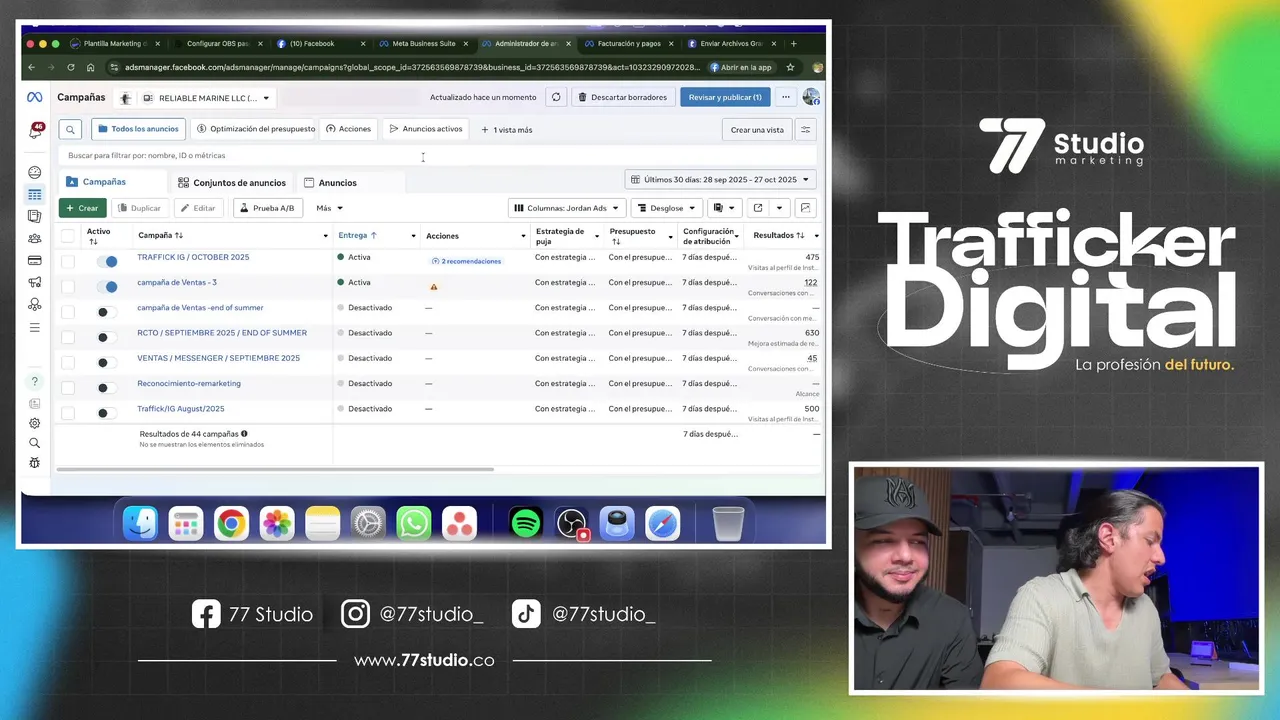The width and height of the screenshot is (1280, 720).
Task: Open the reports dropdown button
Action: pyautogui.click(x=724, y=208)
